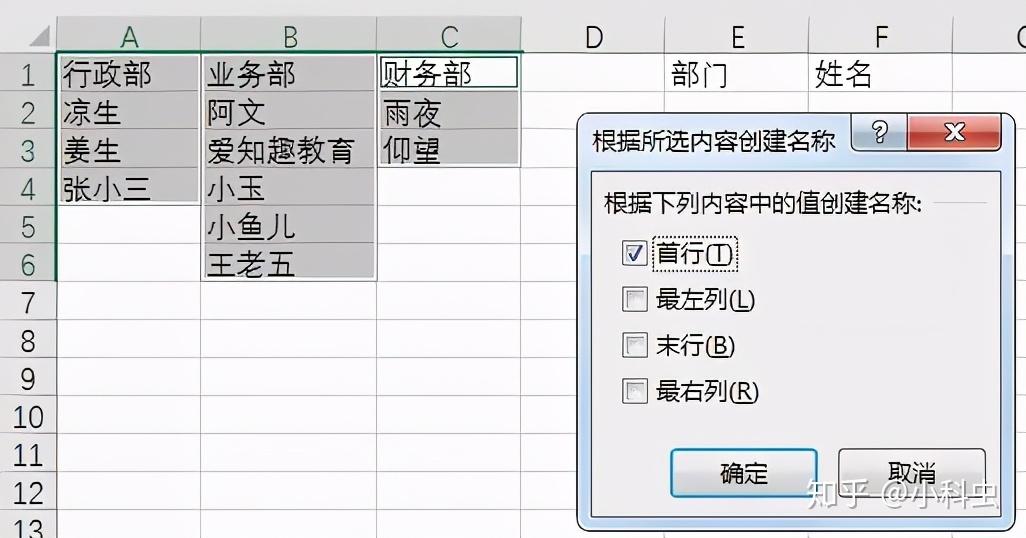Click the 首行(T) label text
This screenshot has width=1026, height=538.
click(x=695, y=253)
